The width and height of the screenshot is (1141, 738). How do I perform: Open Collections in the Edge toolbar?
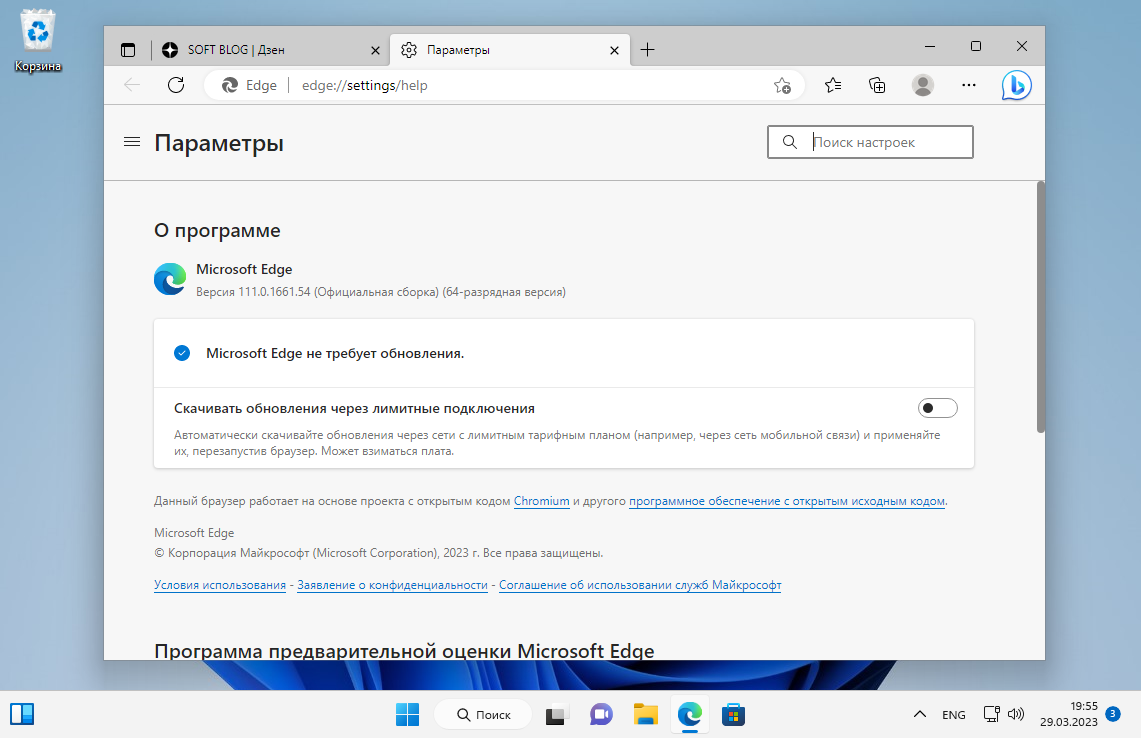[x=877, y=85]
